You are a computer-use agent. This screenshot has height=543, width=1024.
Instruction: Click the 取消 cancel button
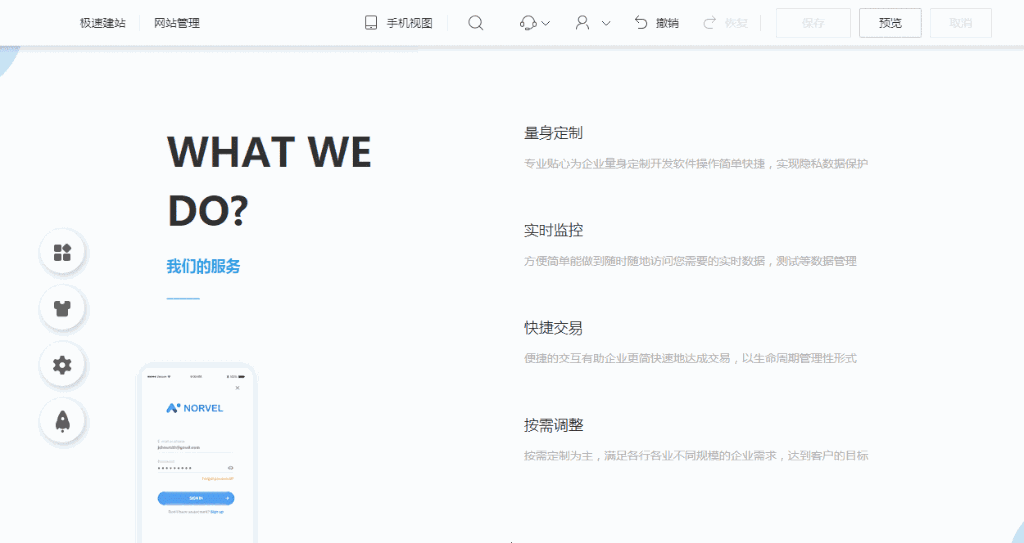pos(961,23)
